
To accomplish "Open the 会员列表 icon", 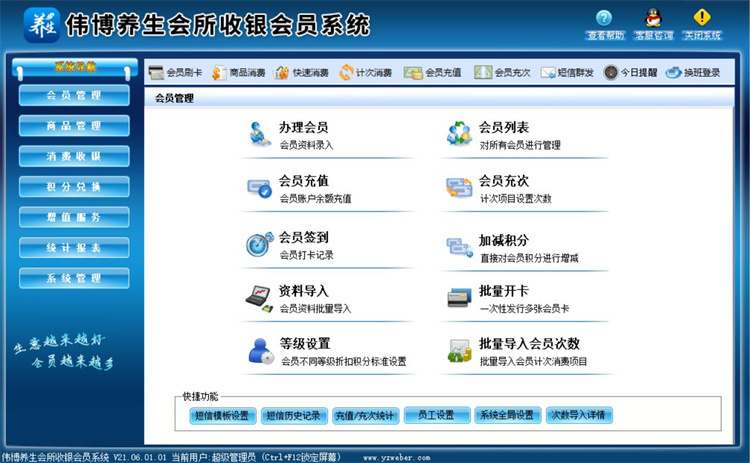I will pos(459,135).
